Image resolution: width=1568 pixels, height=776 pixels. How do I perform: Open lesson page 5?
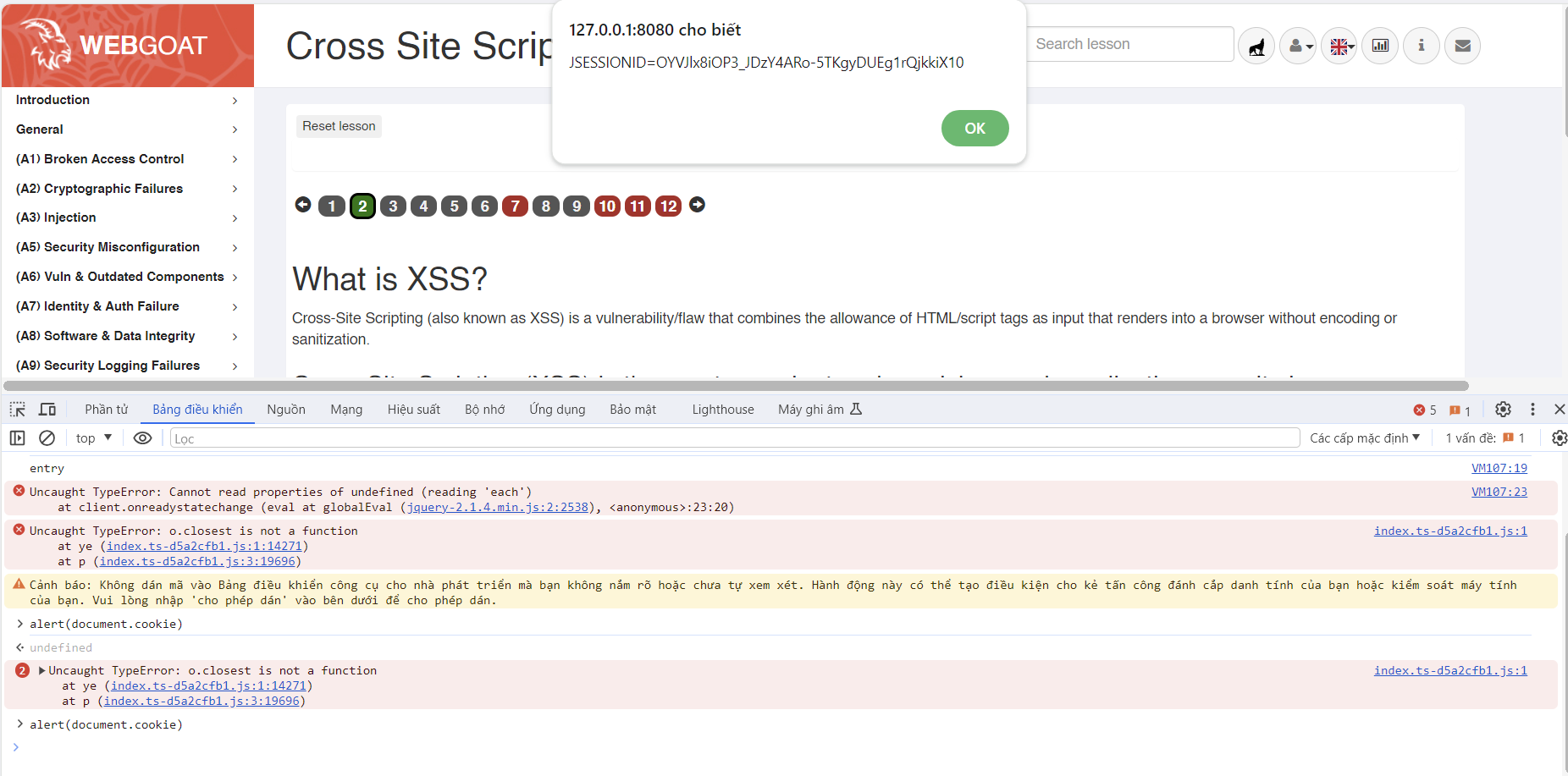[454, 206]
